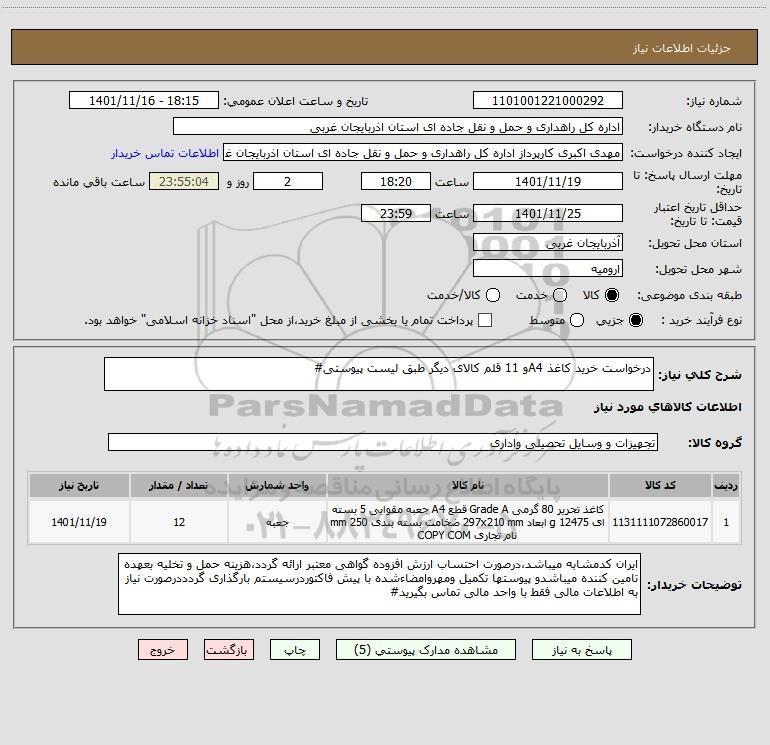Click product code 1131111072860017 cell
Viewport: 770px width, 745px height.
660,522
